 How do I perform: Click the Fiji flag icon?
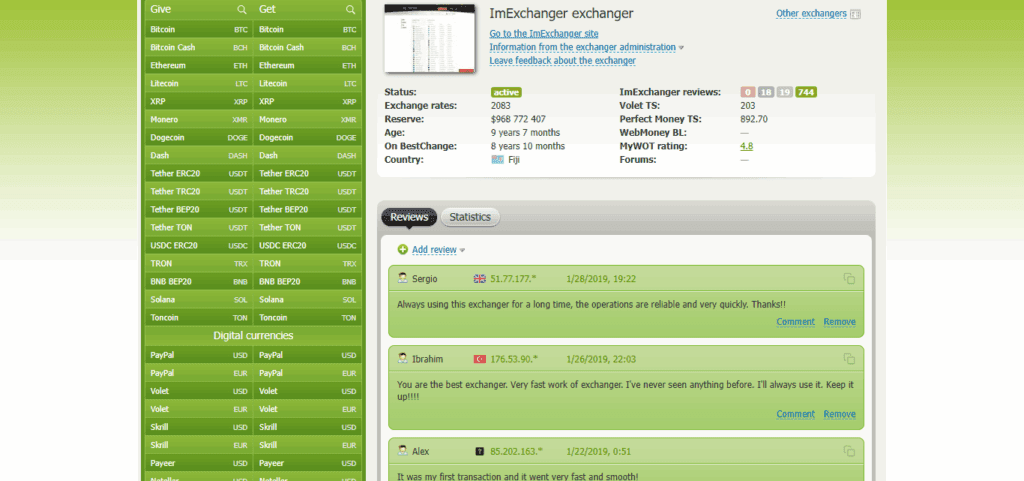[x=498, y=159]
